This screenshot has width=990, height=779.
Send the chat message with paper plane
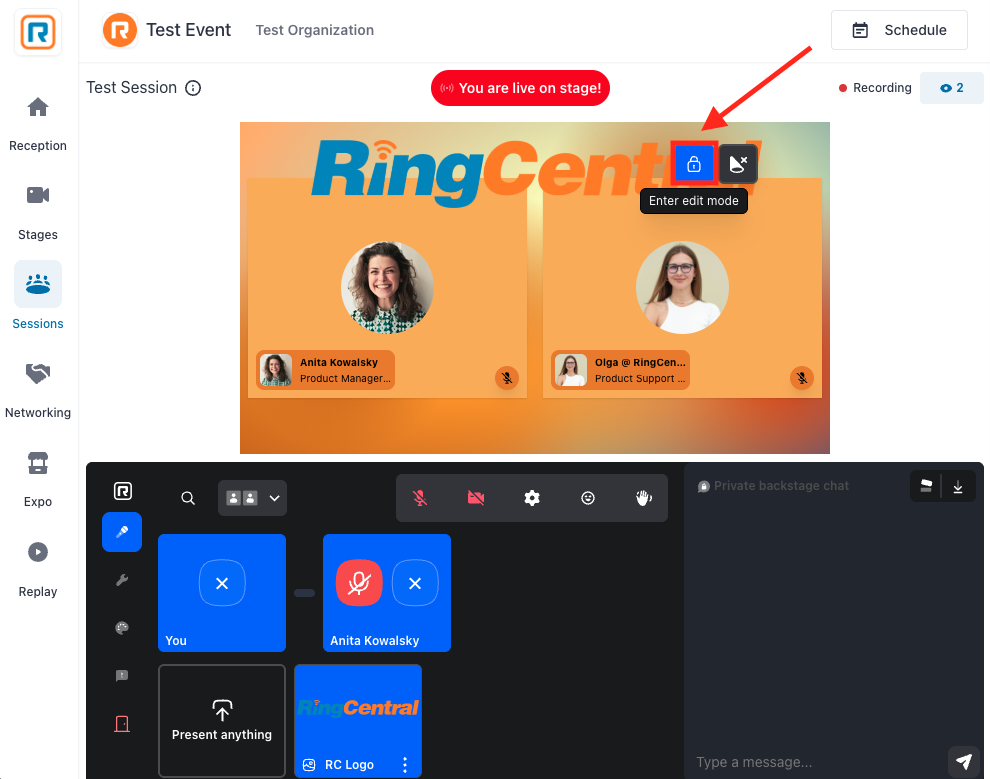pos(963,762)
